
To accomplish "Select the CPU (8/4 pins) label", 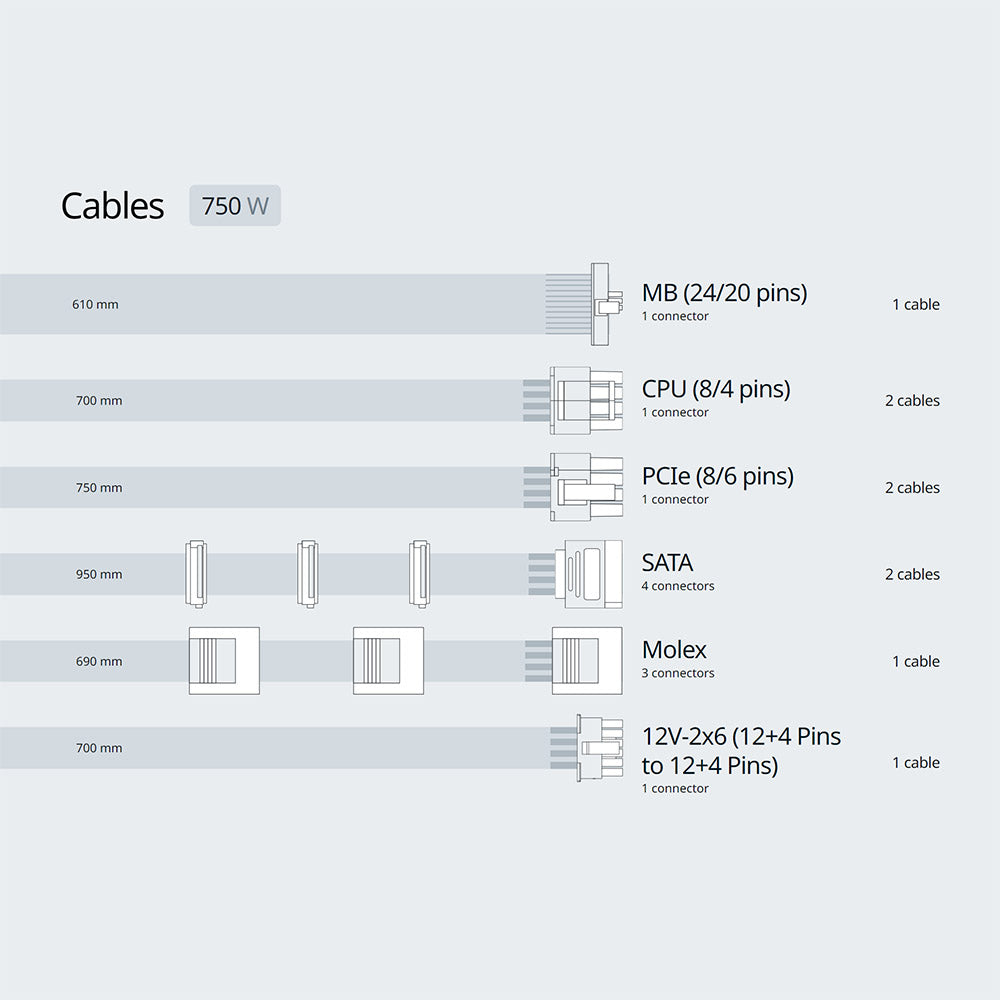I will click(716, 389).
